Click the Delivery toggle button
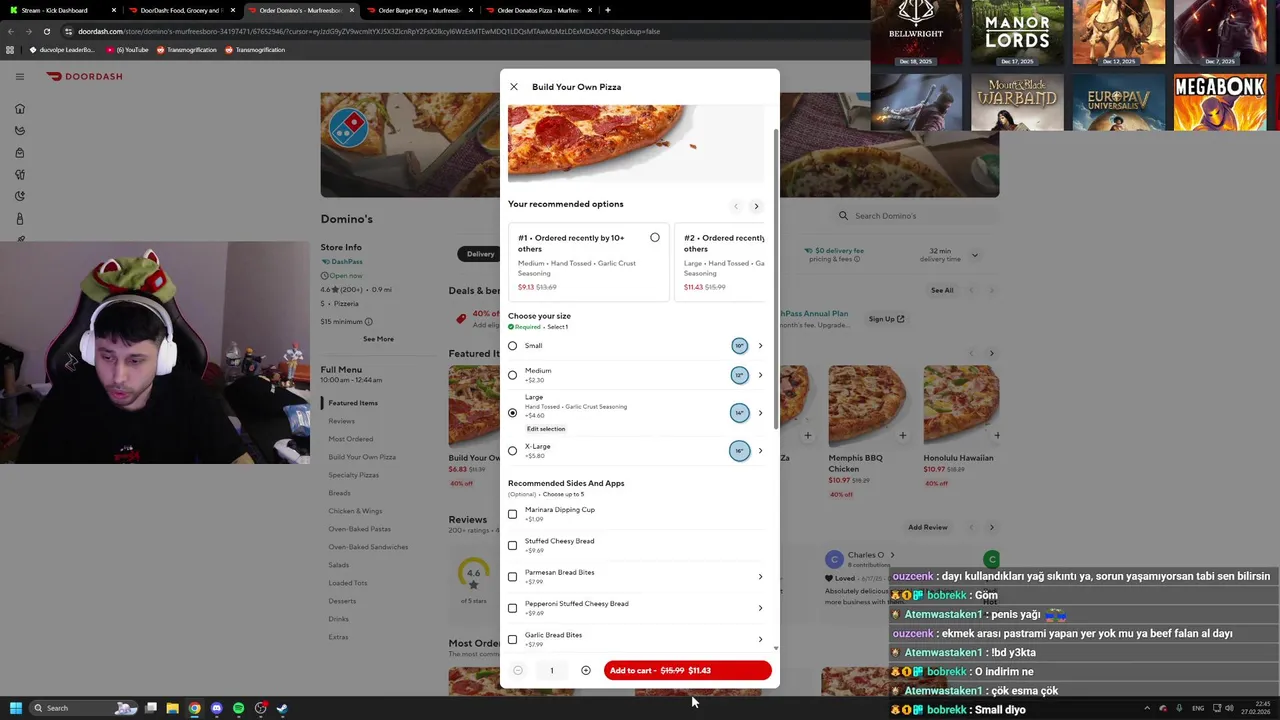 tap(481, 254)
